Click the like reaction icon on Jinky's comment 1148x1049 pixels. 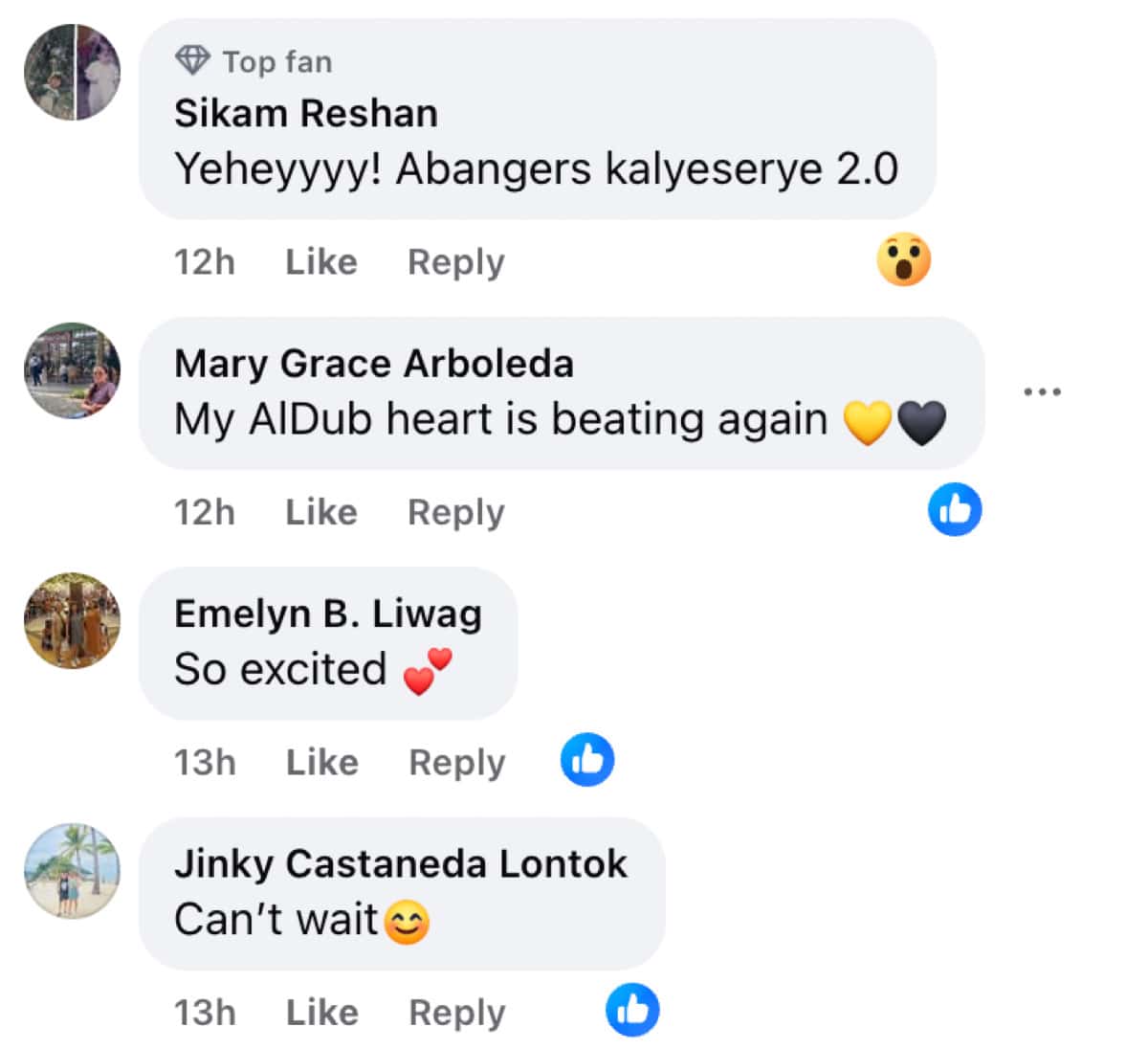pos(632,1010)
